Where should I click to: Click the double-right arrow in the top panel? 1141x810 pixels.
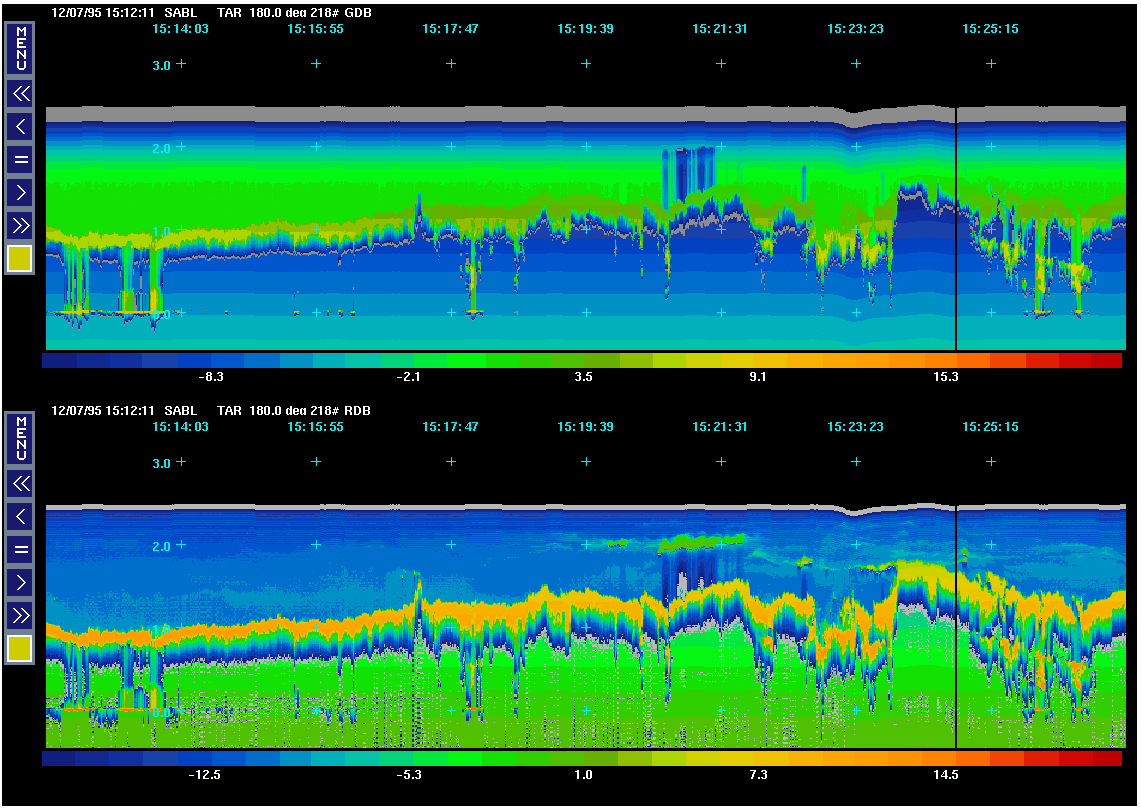20,225
